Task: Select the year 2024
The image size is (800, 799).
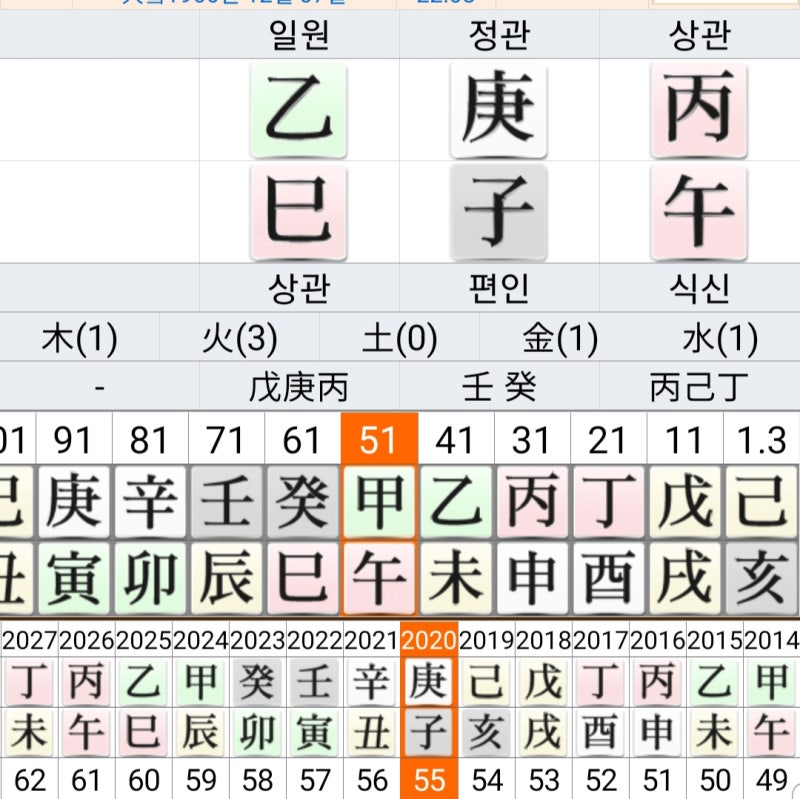Action: coord(201,640)
